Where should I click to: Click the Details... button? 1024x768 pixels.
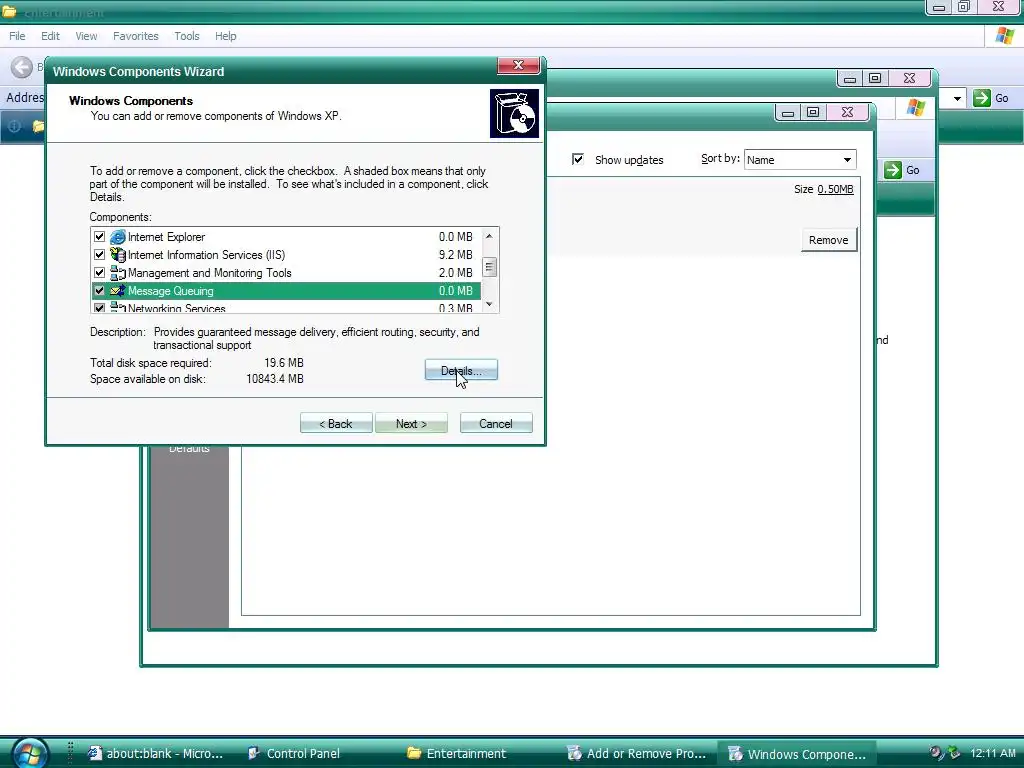click(461, 370)
